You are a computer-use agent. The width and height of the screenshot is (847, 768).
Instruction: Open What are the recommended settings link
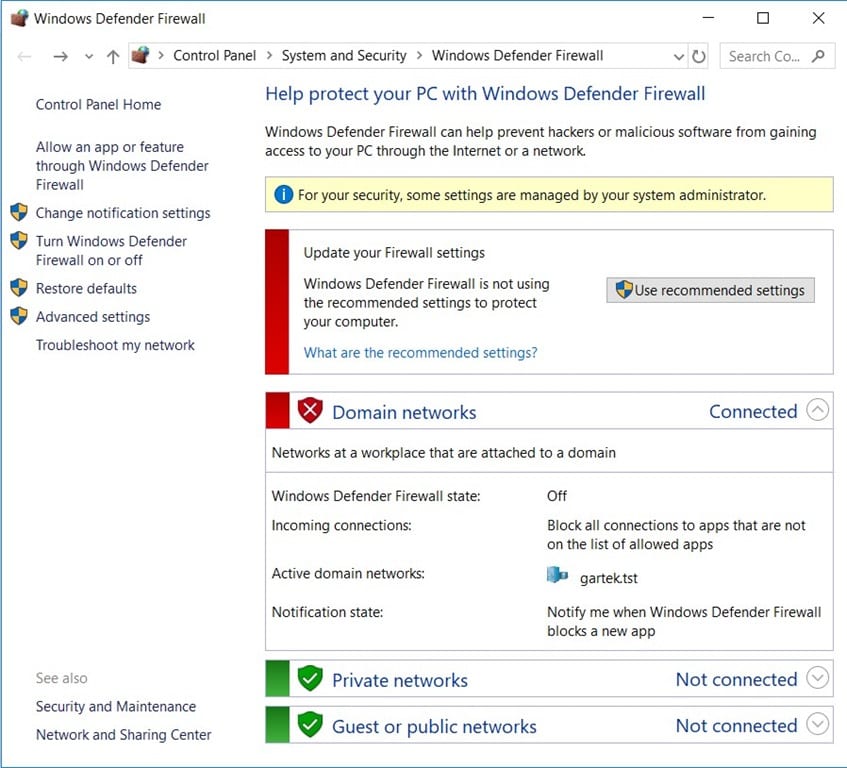[420, 353]
